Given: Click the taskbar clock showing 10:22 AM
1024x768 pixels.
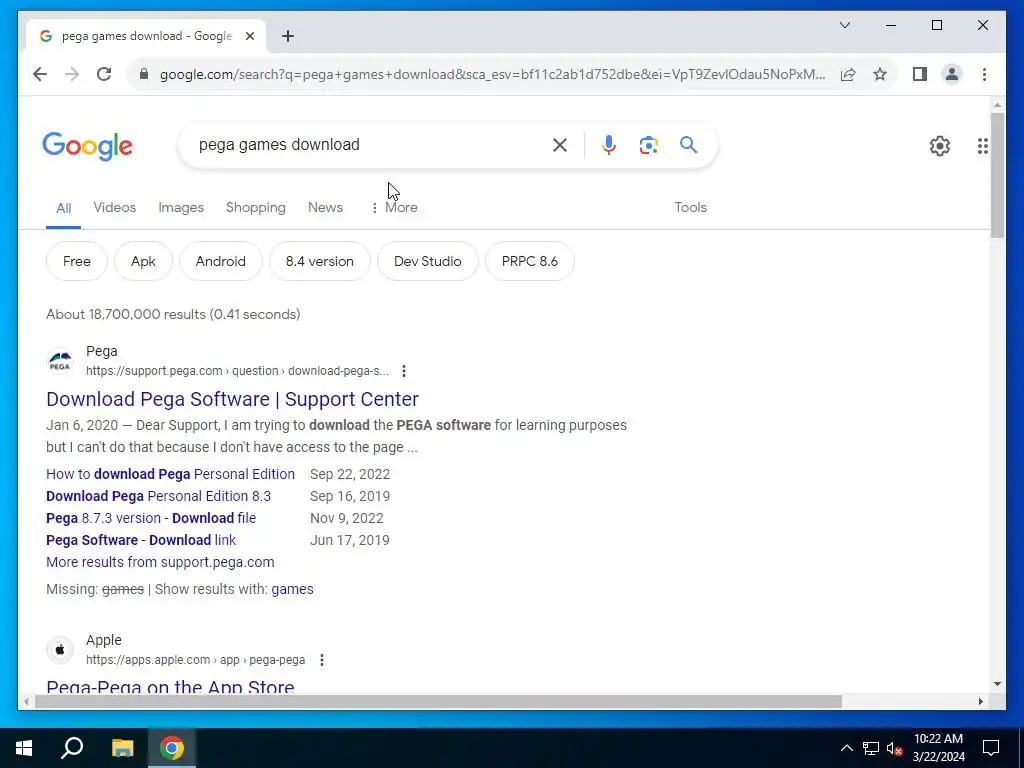Looking at the screenshot, I should tap(938, 748).
